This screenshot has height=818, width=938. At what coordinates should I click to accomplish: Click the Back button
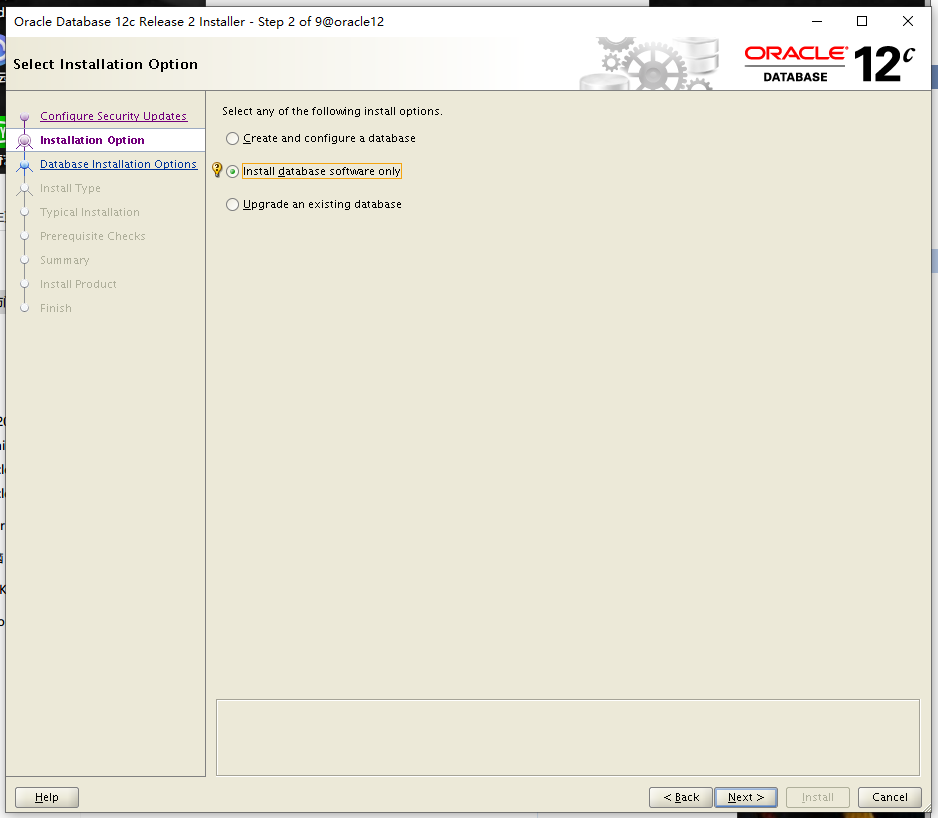[681, 797]
